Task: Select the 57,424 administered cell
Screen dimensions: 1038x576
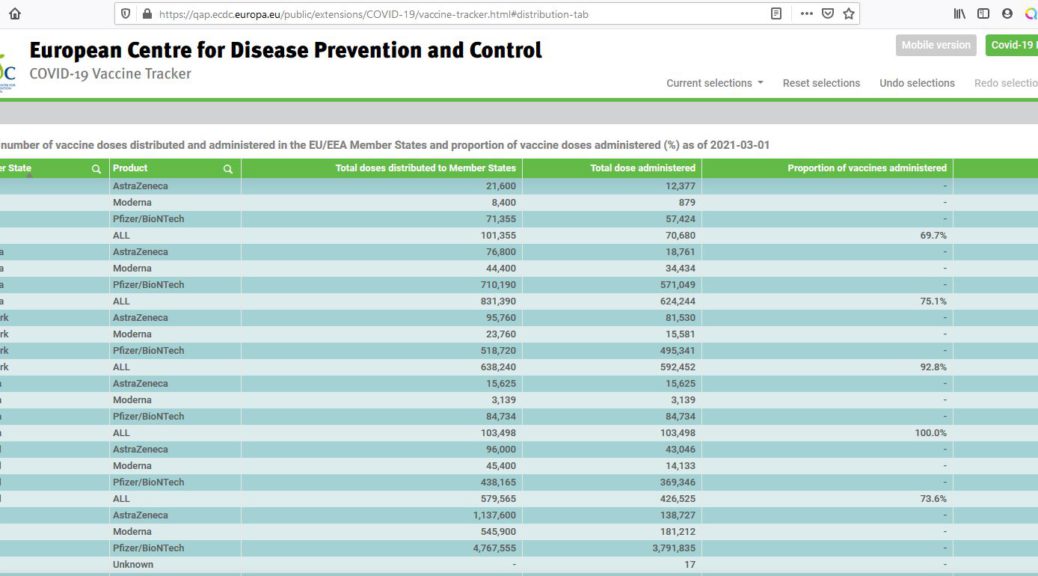Action: [612, 218]
